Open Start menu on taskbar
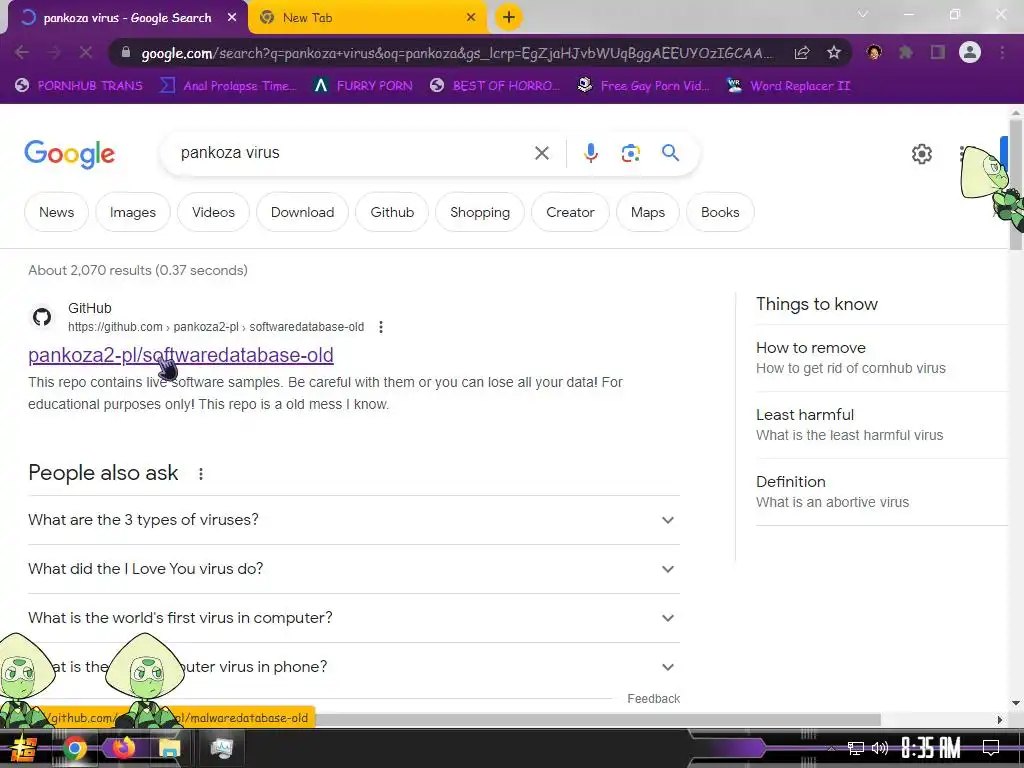Viewport: 1024px width, 768px height. click(x=23, y=748)
